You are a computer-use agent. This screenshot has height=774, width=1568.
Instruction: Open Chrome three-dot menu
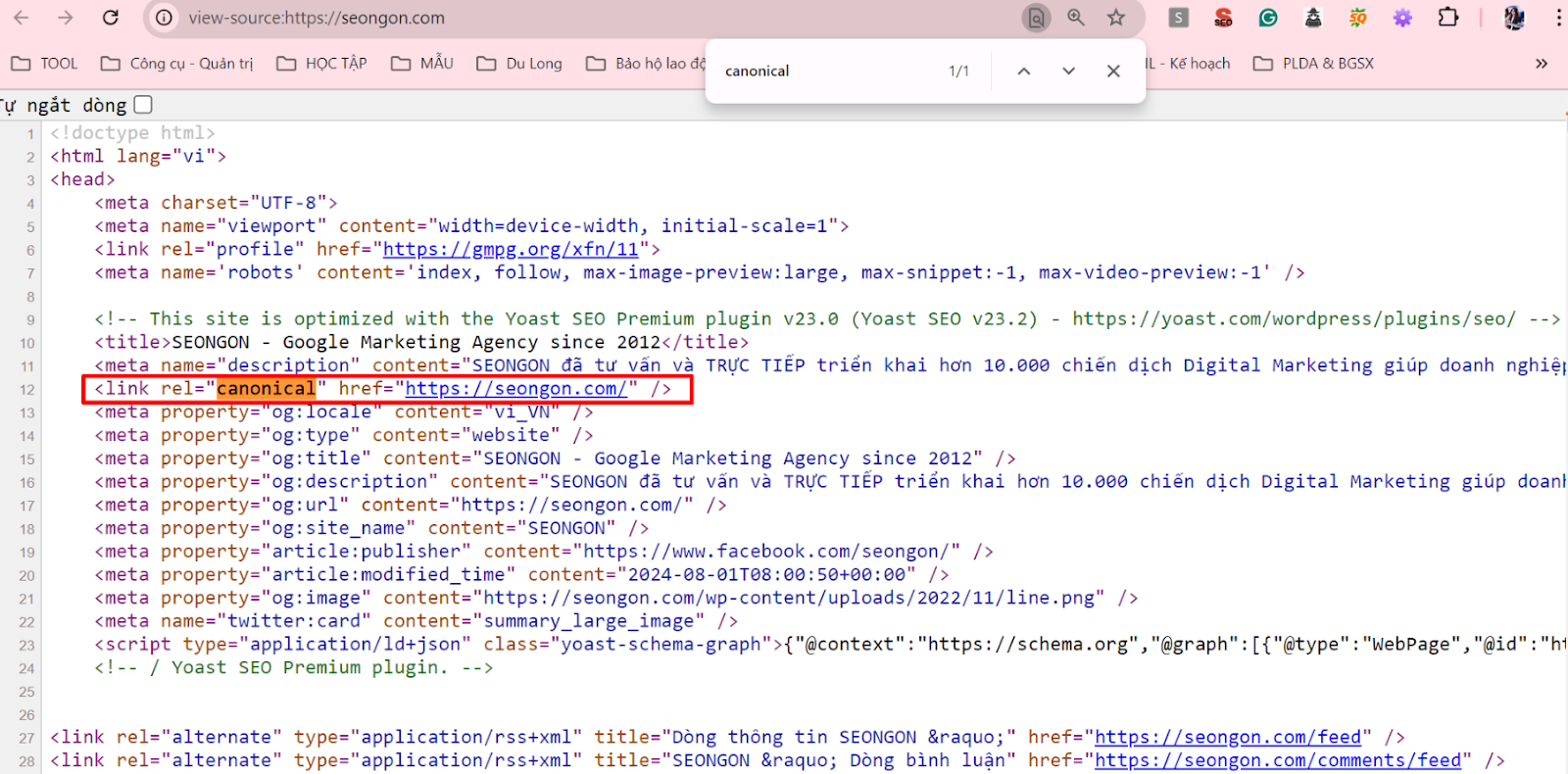coord(1558,18)
